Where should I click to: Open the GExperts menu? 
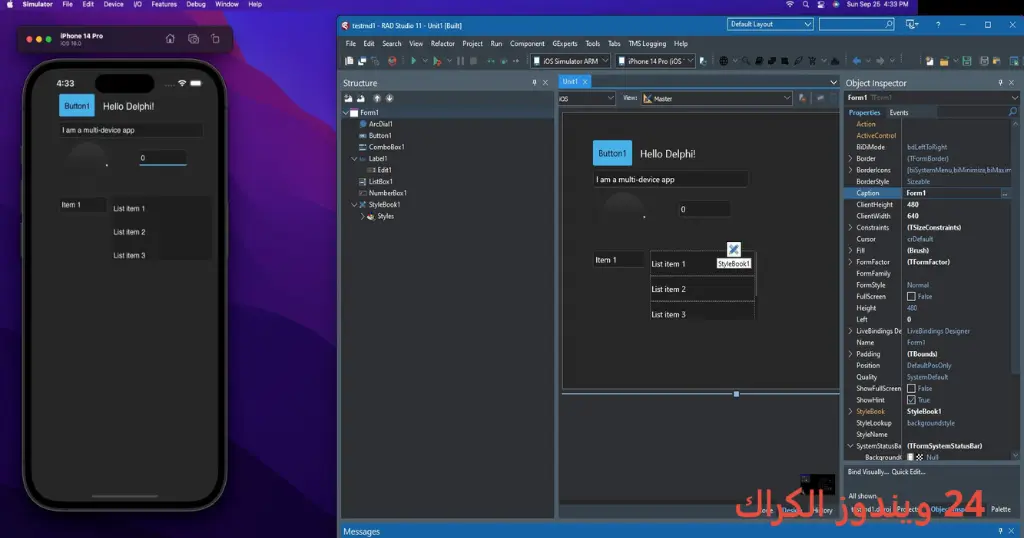[565, 44]
